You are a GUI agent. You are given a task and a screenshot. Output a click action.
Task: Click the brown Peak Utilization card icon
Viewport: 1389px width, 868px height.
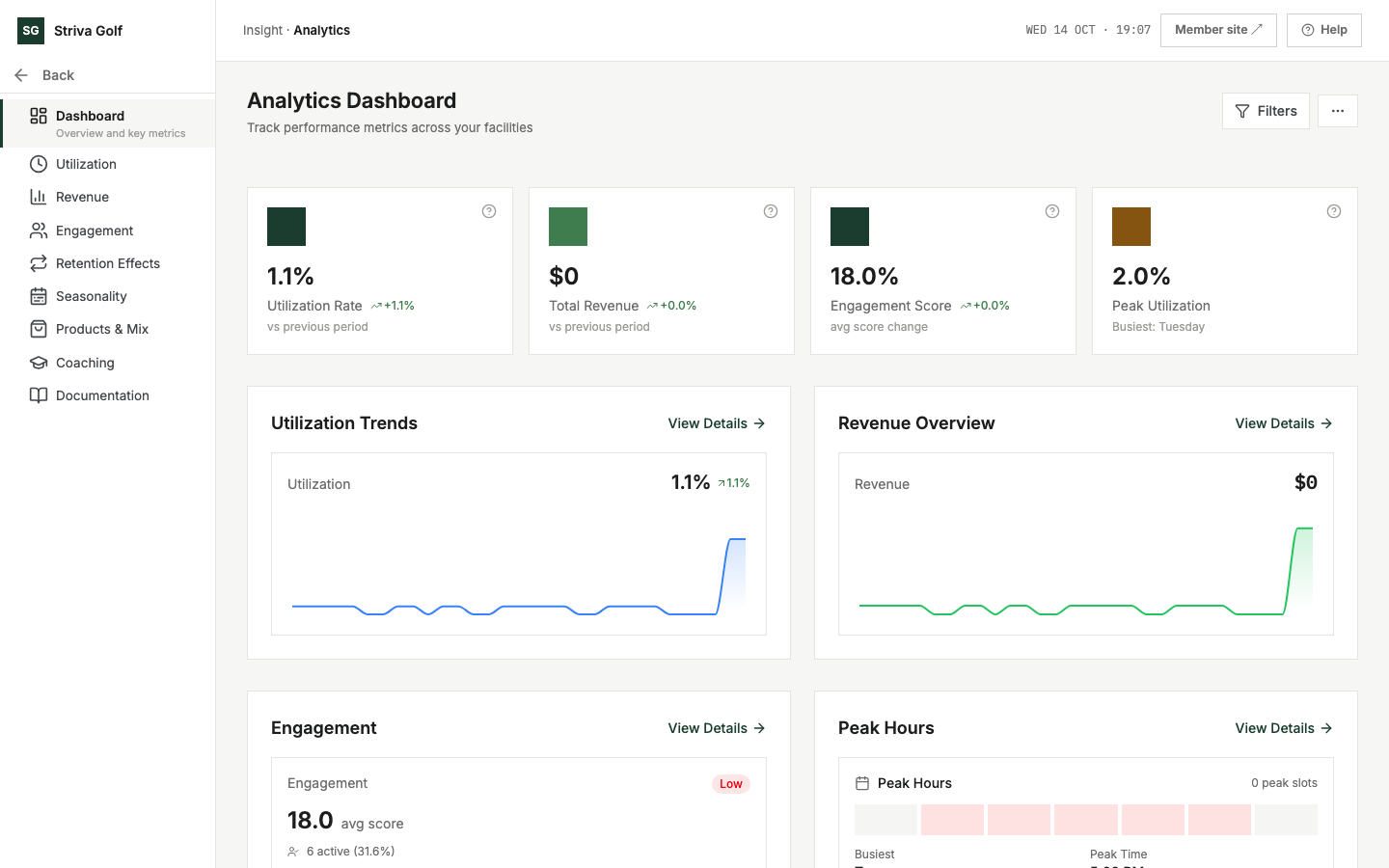coord(1131,227)
